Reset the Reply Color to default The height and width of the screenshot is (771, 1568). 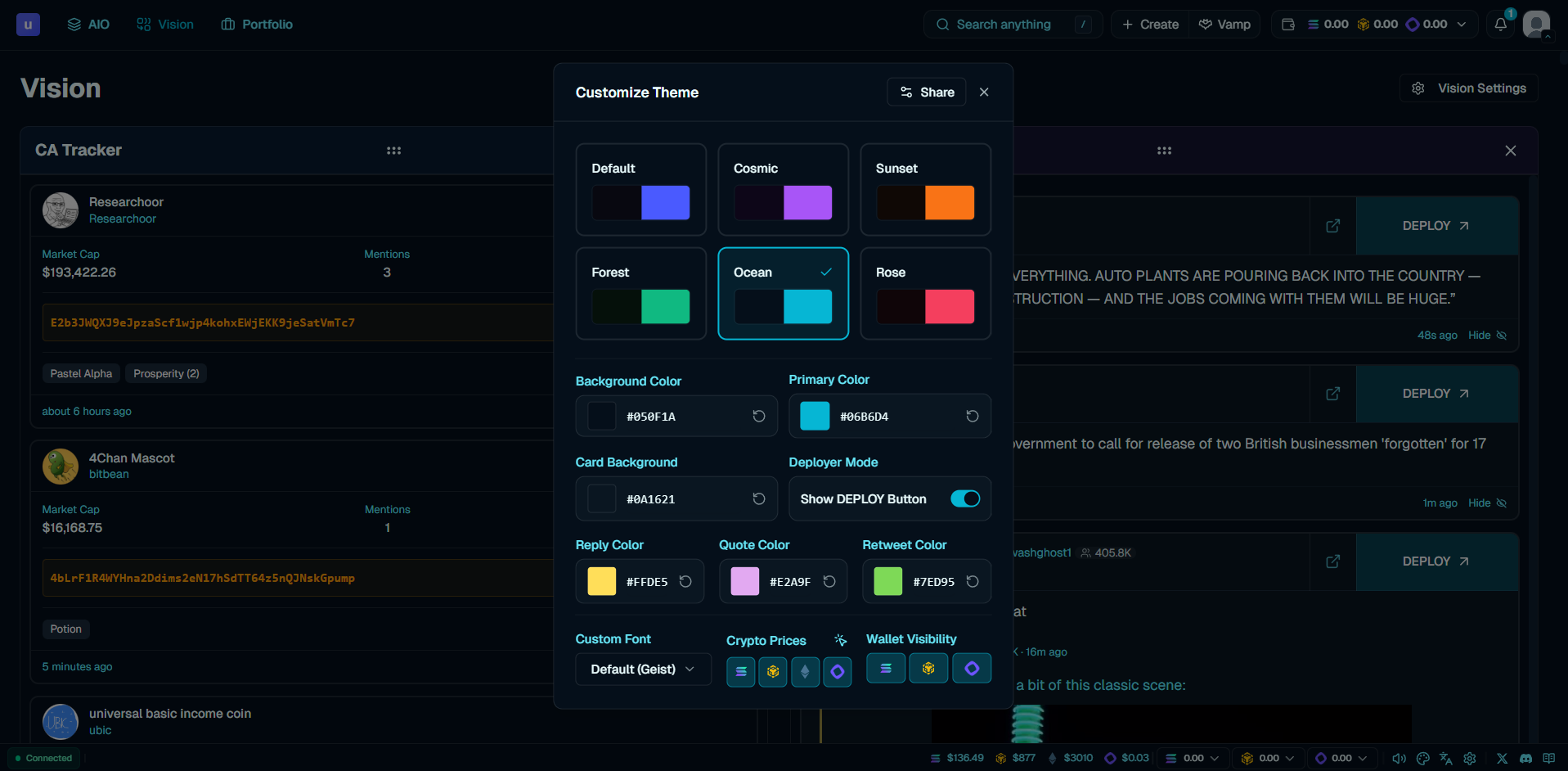click(685, 582)
